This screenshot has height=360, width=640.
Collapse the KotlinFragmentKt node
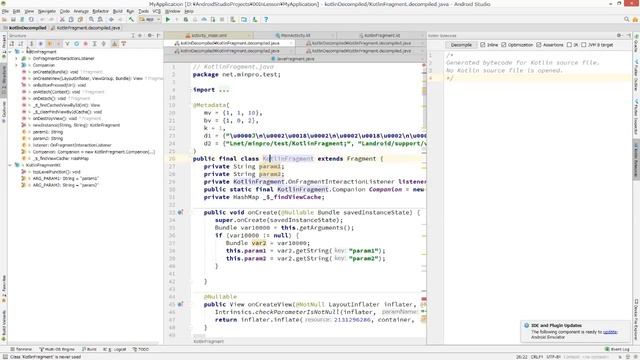click(10, 165)
